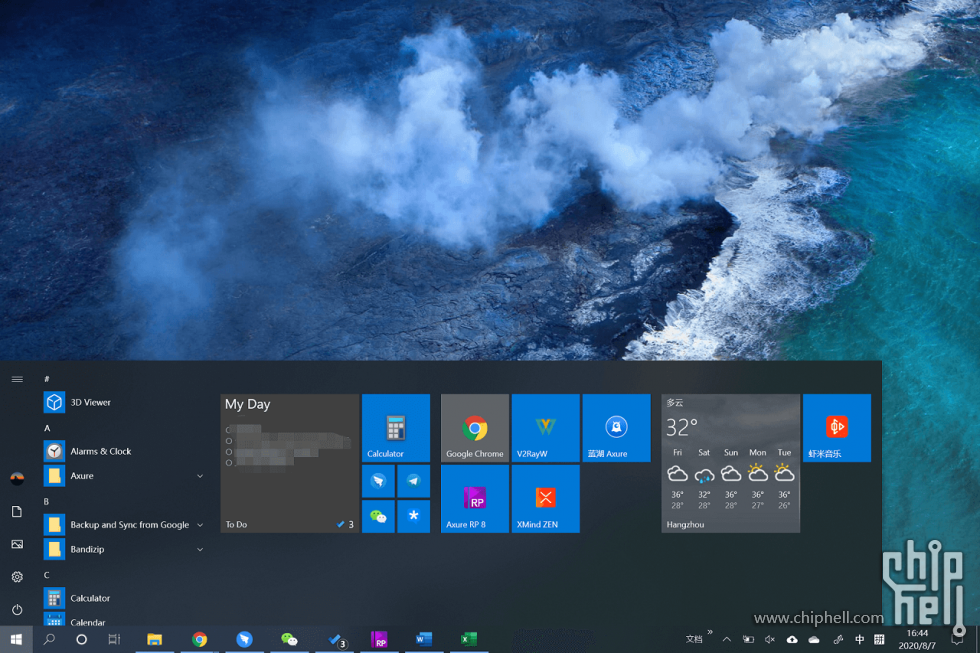The height and width of the screenshot is (653, 980).
Task: Open Alarms & Clock app
Action: [x=124, y=451]
